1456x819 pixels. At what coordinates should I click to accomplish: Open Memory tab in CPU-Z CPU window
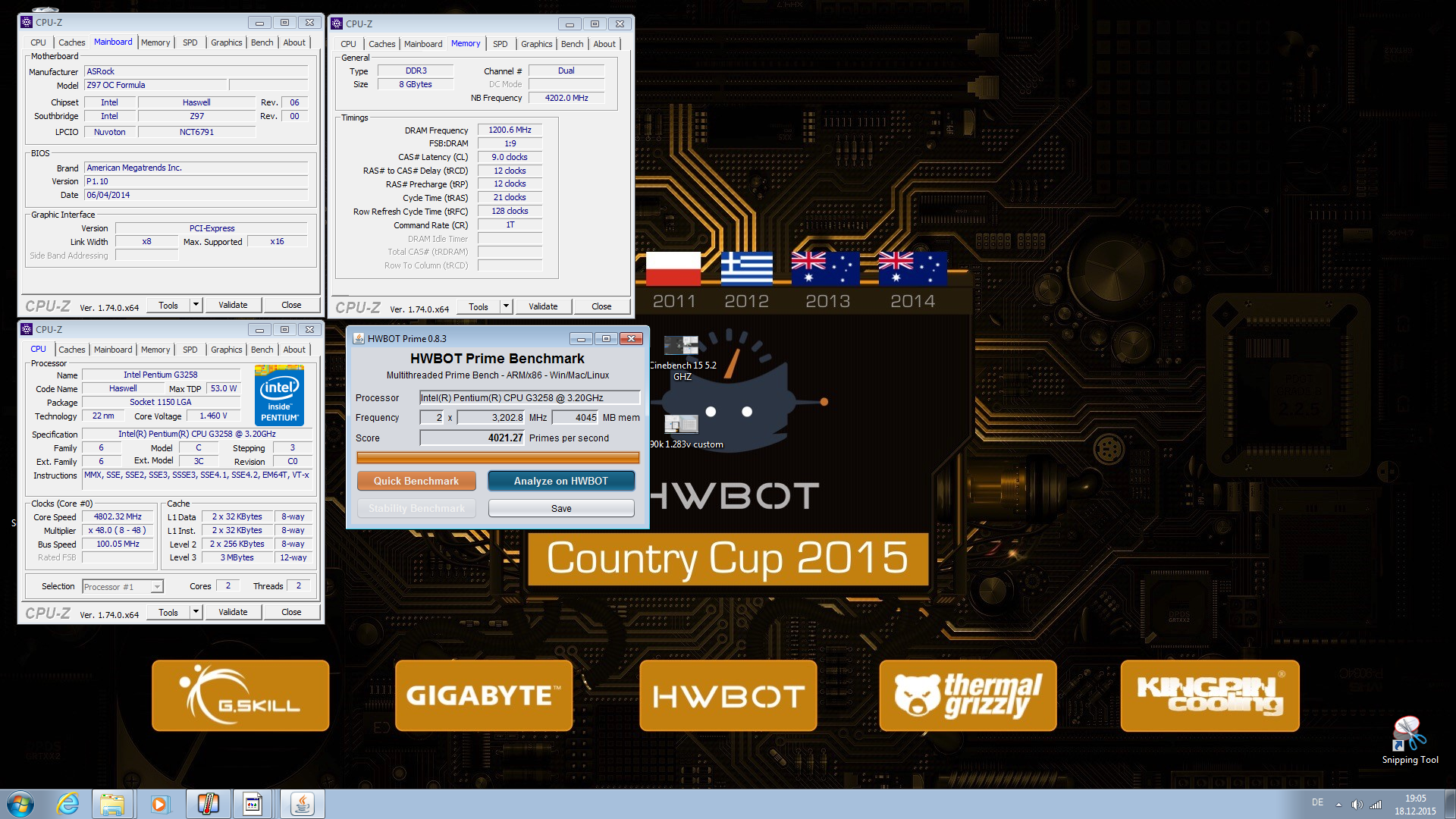155,350
